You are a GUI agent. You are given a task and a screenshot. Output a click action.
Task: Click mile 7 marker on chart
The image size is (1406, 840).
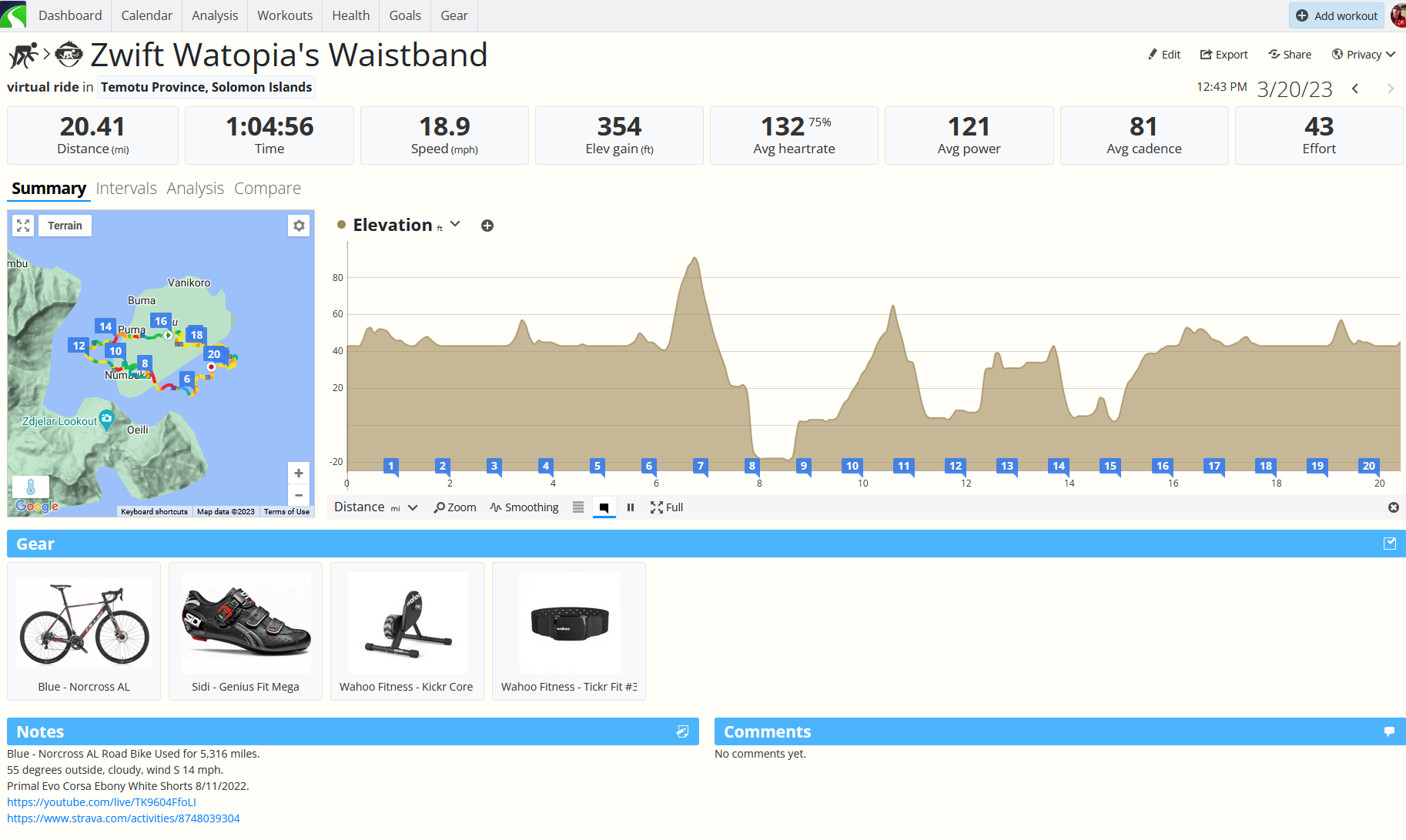[x=701, y=466]
